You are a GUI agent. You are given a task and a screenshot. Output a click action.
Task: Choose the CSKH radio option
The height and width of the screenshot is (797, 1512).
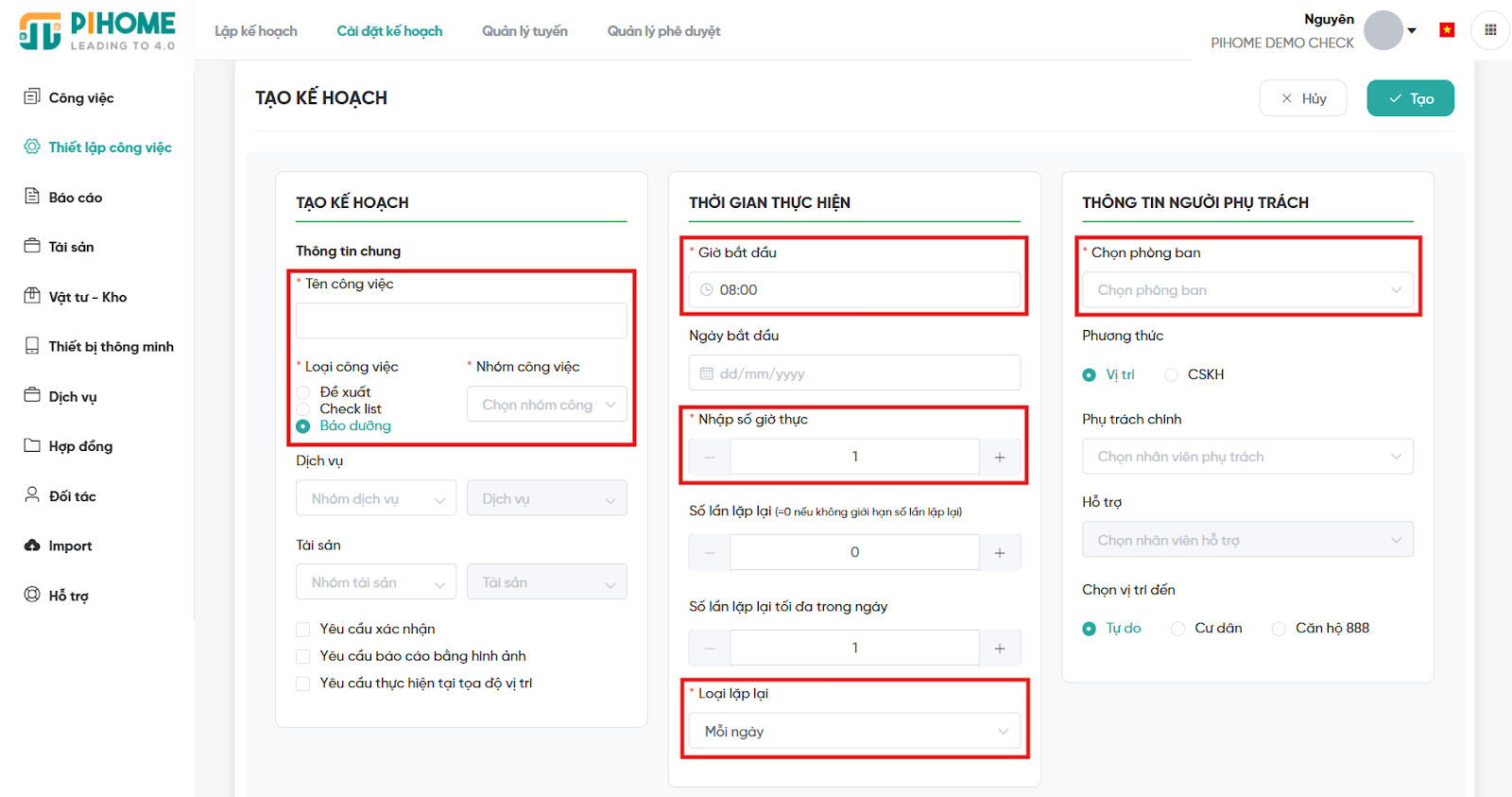click(x=1172, y=375)
